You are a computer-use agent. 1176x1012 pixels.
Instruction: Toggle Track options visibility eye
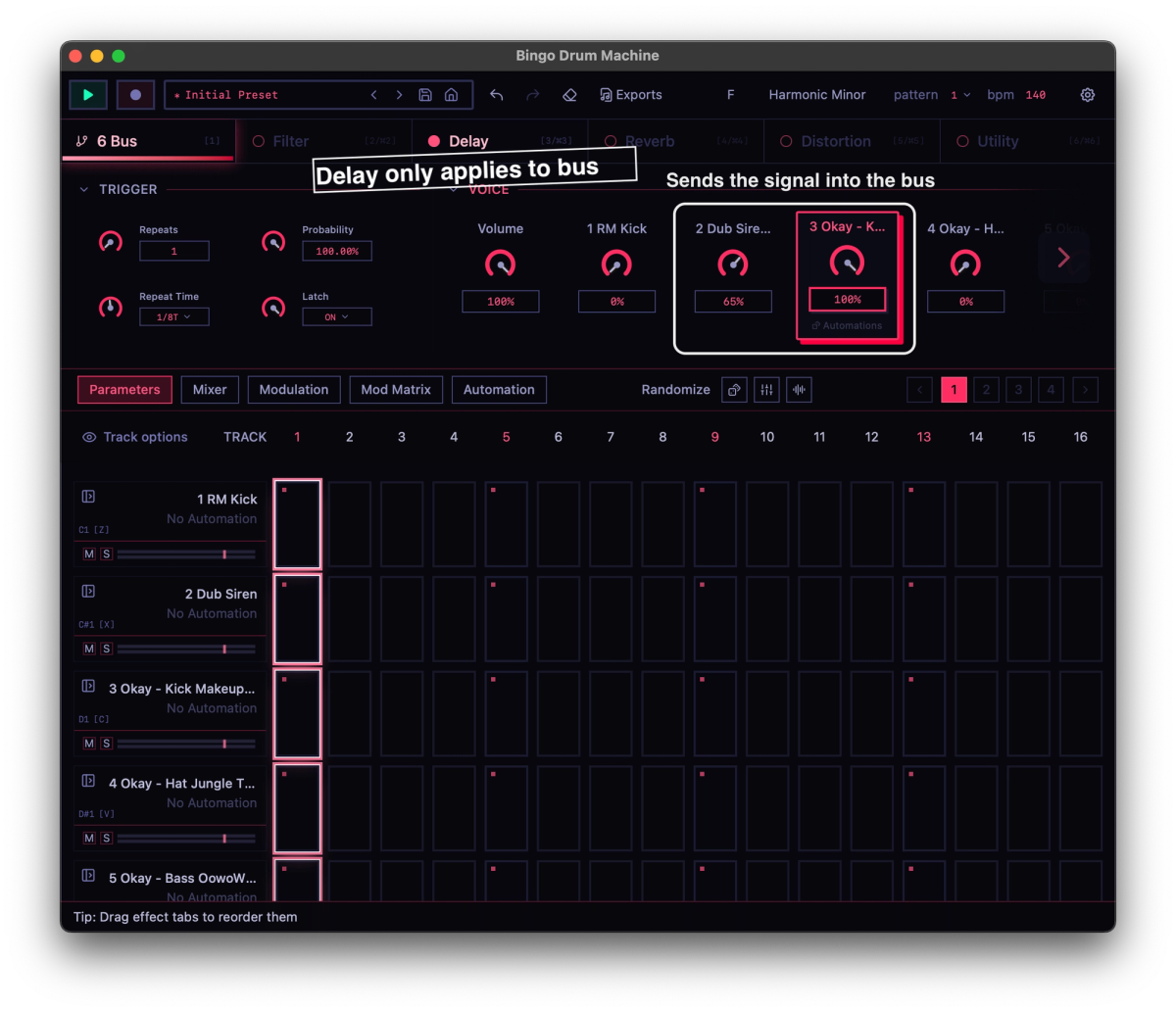[x=89, y=437]
